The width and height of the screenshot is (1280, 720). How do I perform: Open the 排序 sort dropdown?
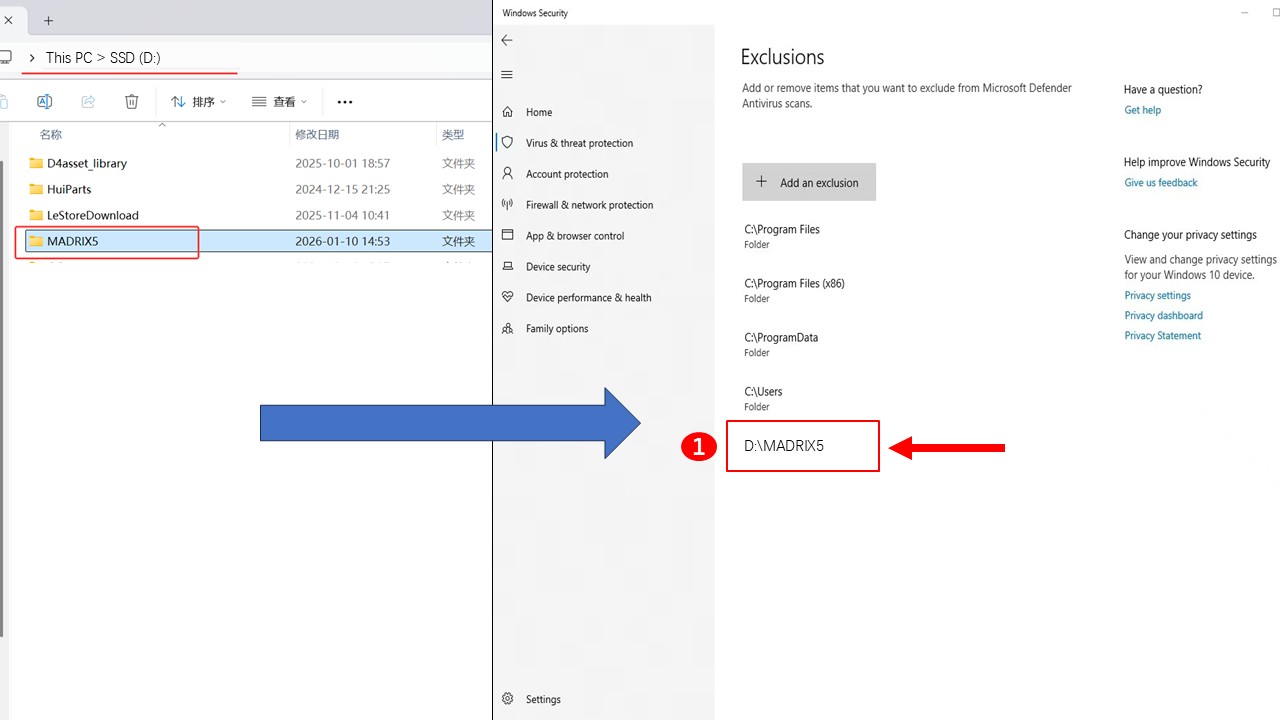[x=198, y=102]
